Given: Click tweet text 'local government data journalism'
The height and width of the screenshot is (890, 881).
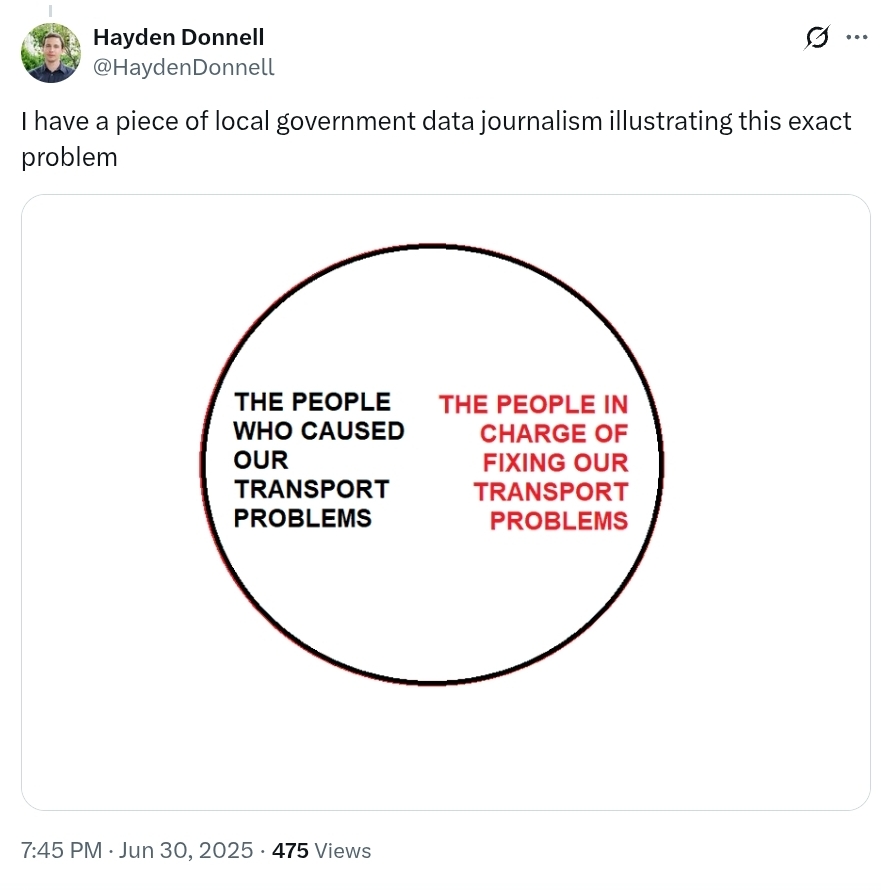Looking at the screenshot, I should click(408, 121).
